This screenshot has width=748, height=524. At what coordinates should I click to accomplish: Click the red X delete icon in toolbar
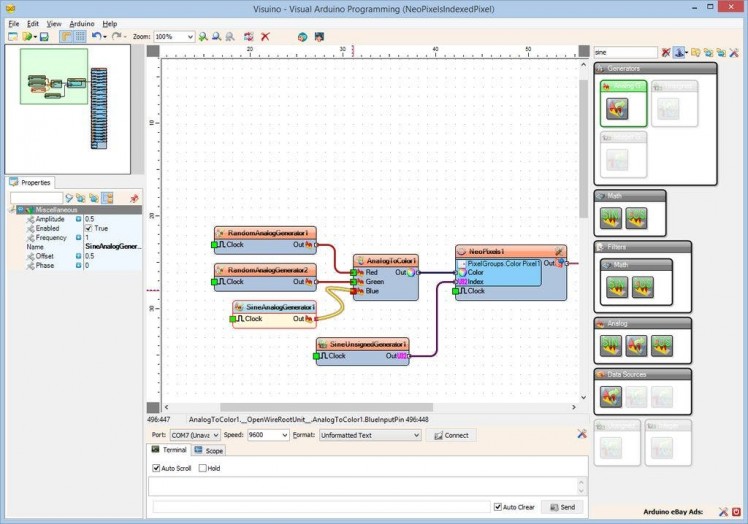265,37
